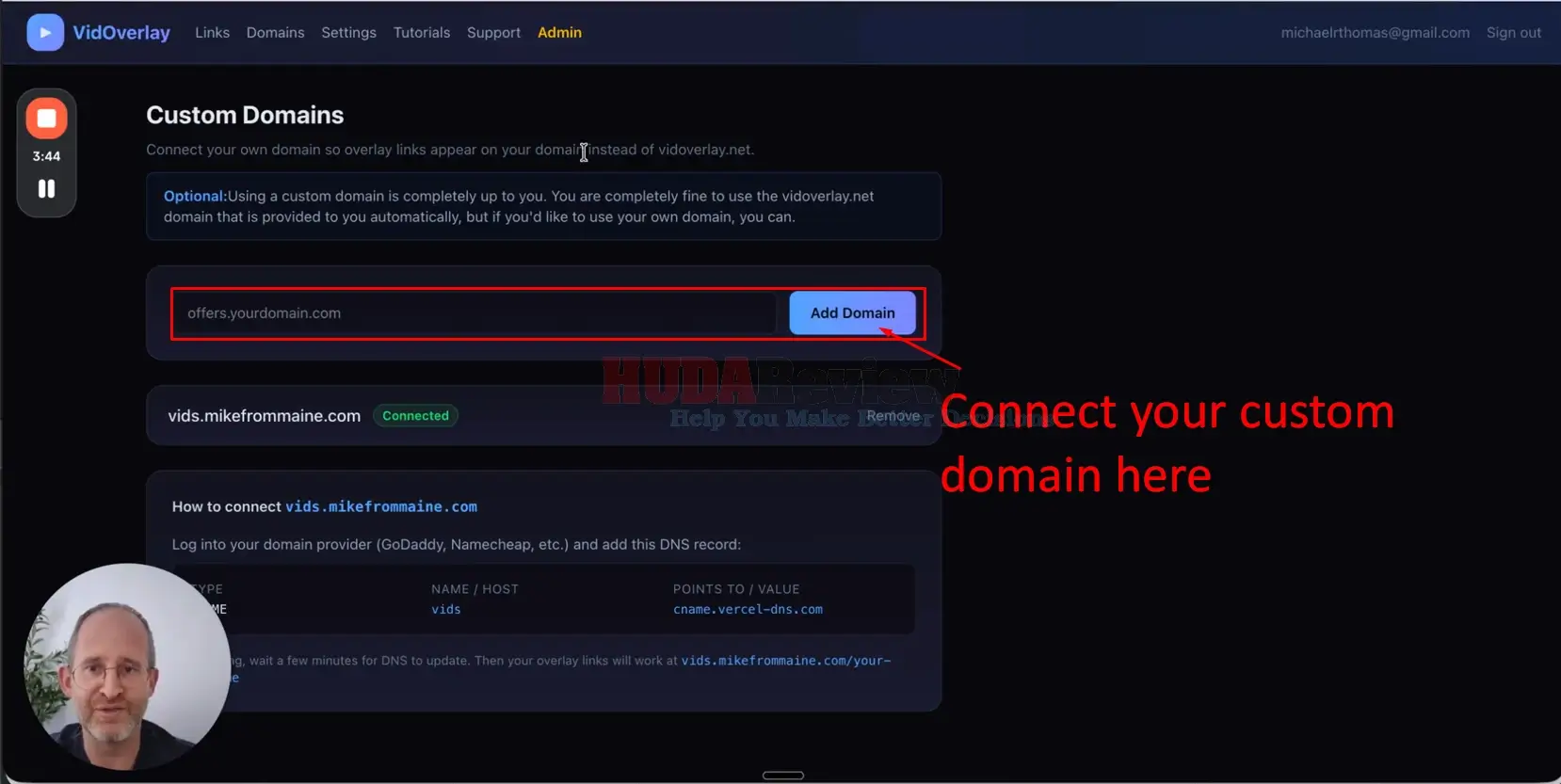The image size is (1561, 784).
Task: Stop the screen recording with red button
Action: (x=46, y=119)
